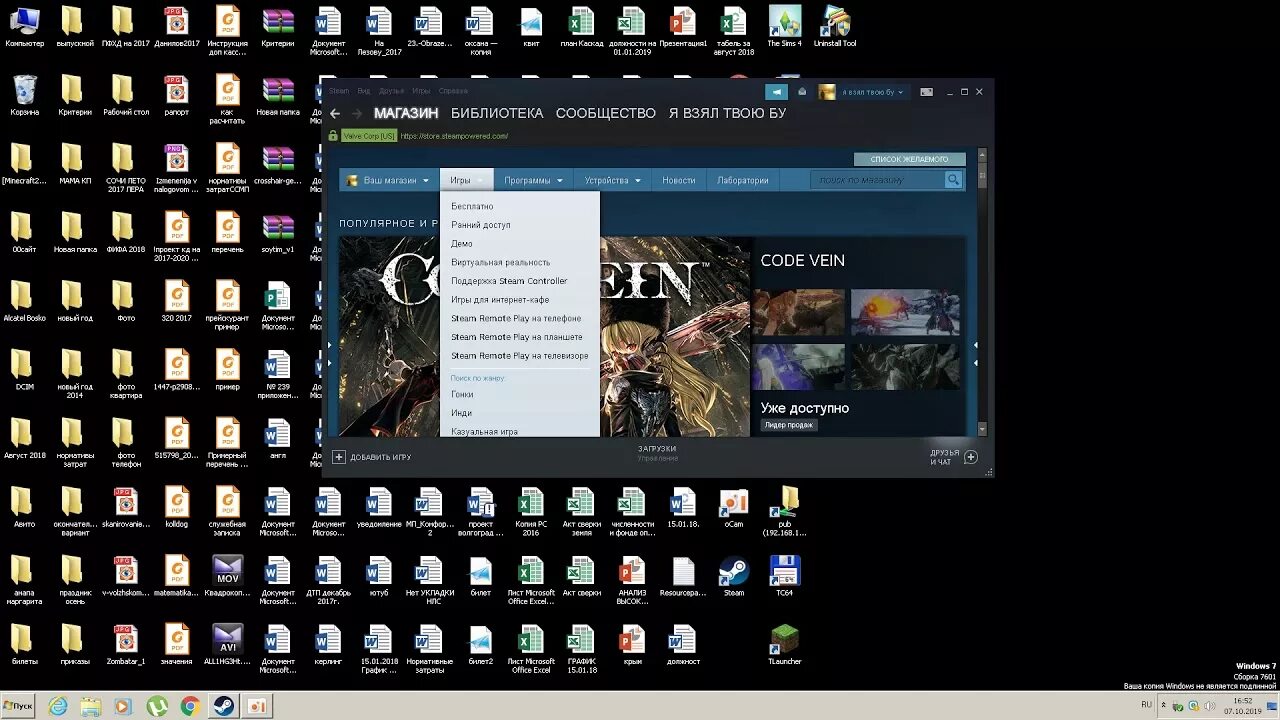Click the Пуск Start button
Screen dimensions: 1280x720
18,706
